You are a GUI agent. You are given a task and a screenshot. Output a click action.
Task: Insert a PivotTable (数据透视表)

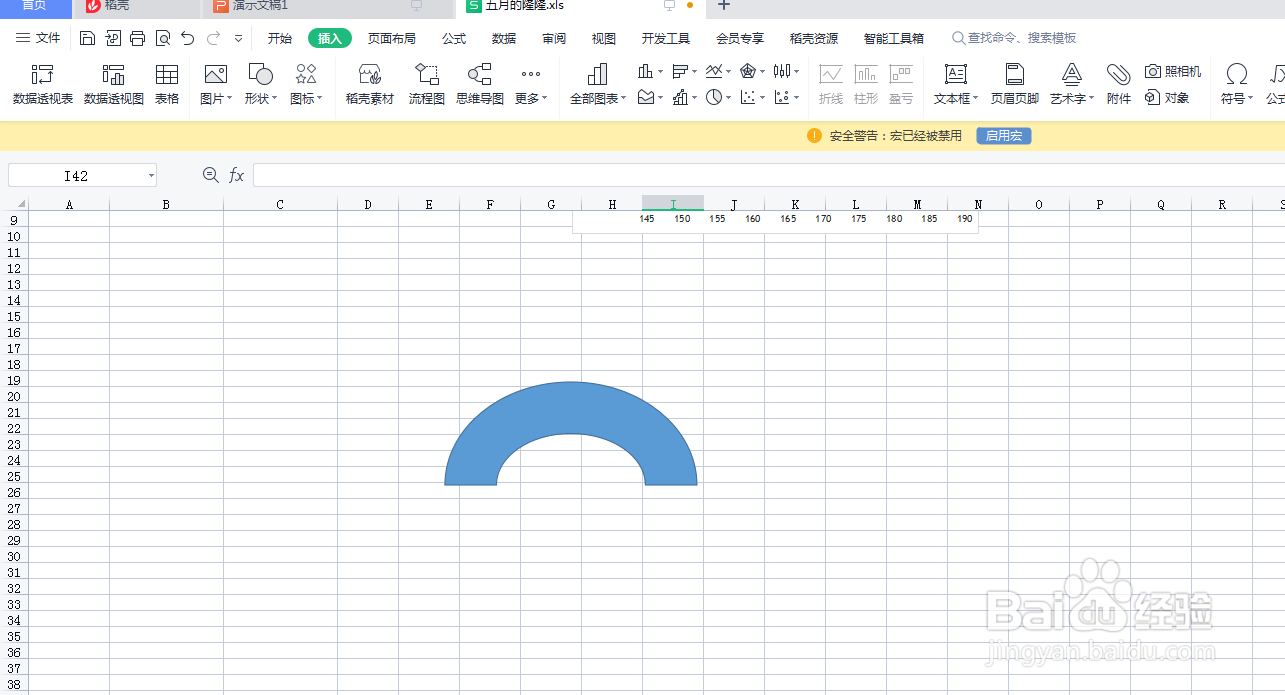(x=42, y=85)
